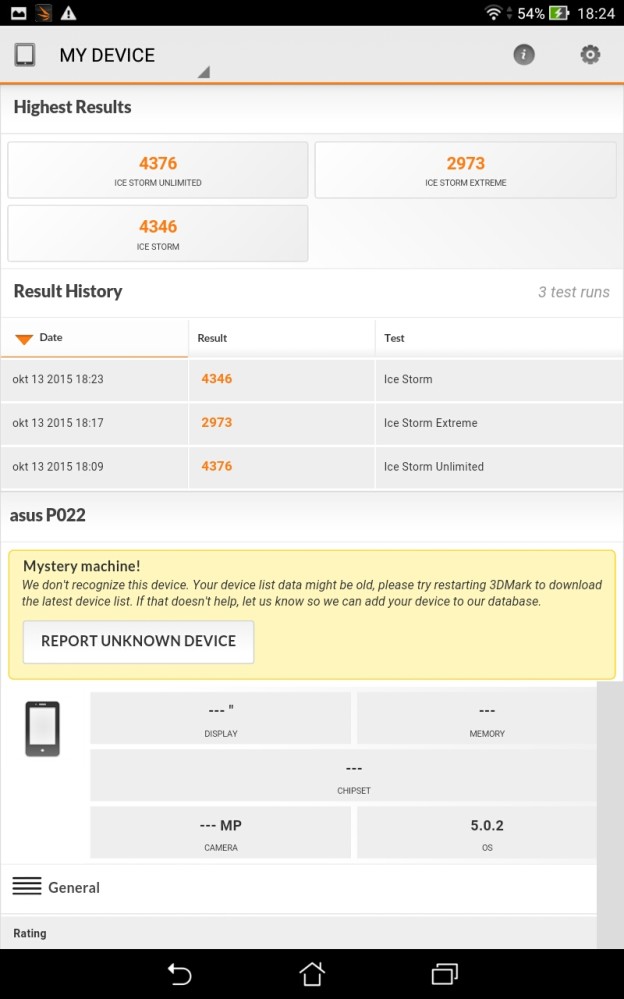Click the REPORT UNKNOWN DEVICE button

click(x=138, y=642)
